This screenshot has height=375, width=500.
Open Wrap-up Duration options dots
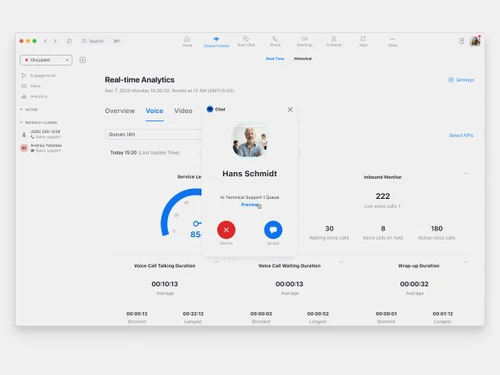[x=466, y=262]
